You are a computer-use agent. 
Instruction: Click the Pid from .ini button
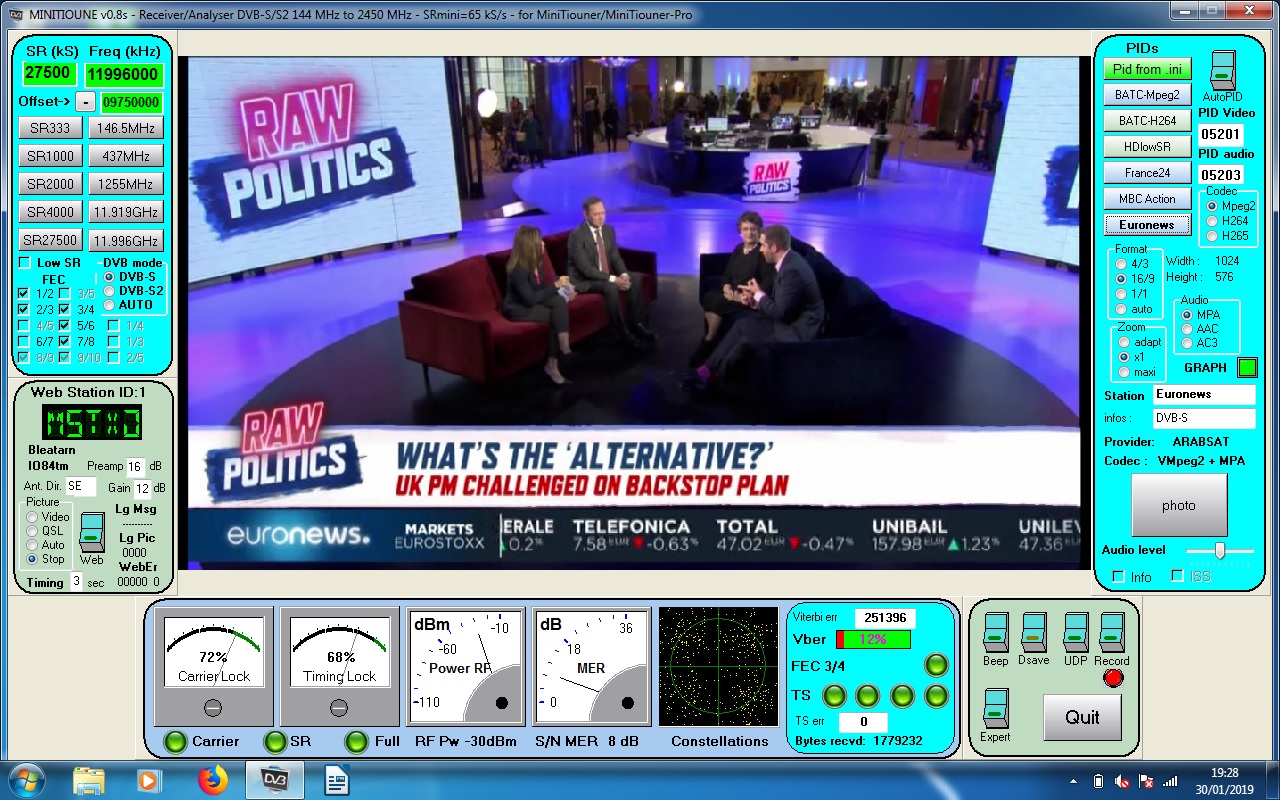point(1148,69)
